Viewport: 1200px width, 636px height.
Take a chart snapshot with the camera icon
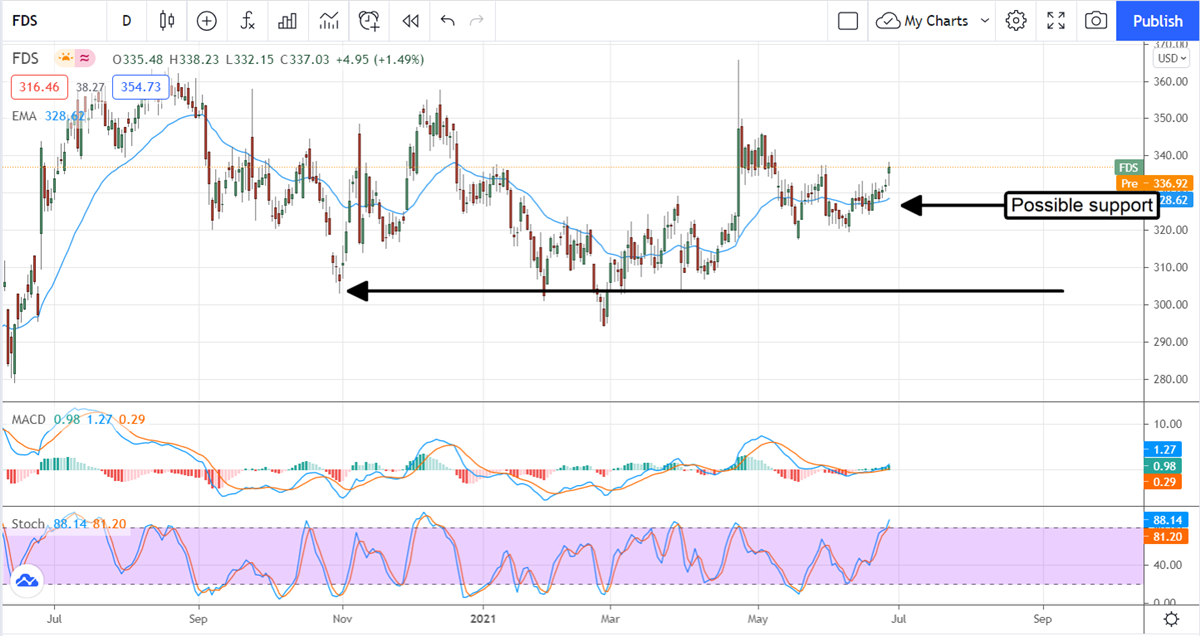click(x=1096, y=20)
